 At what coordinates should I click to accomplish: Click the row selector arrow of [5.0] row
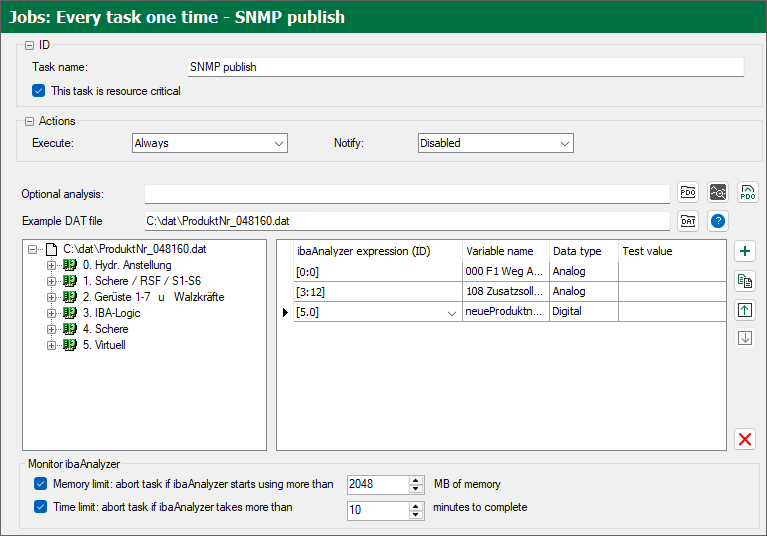(x=285, y=312)
